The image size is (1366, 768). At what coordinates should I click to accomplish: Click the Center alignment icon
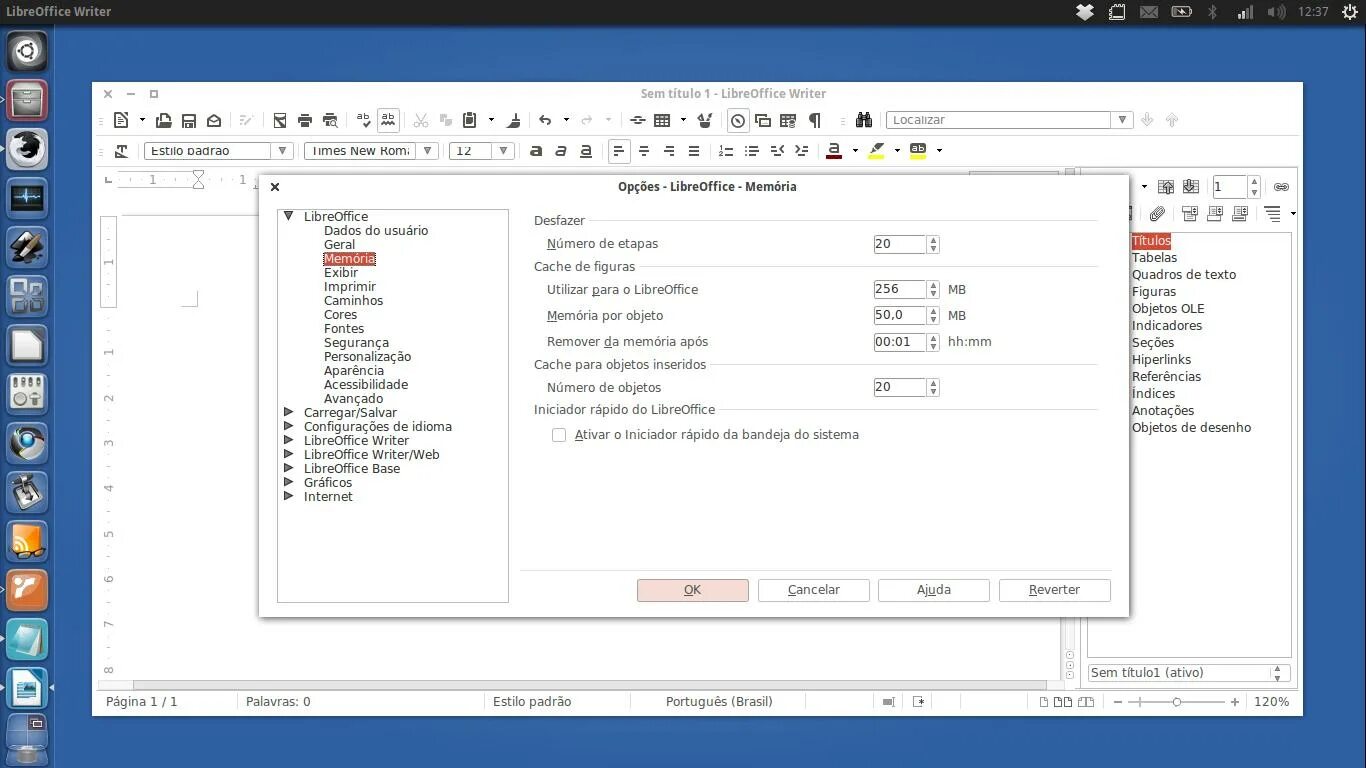click(644, 151)
